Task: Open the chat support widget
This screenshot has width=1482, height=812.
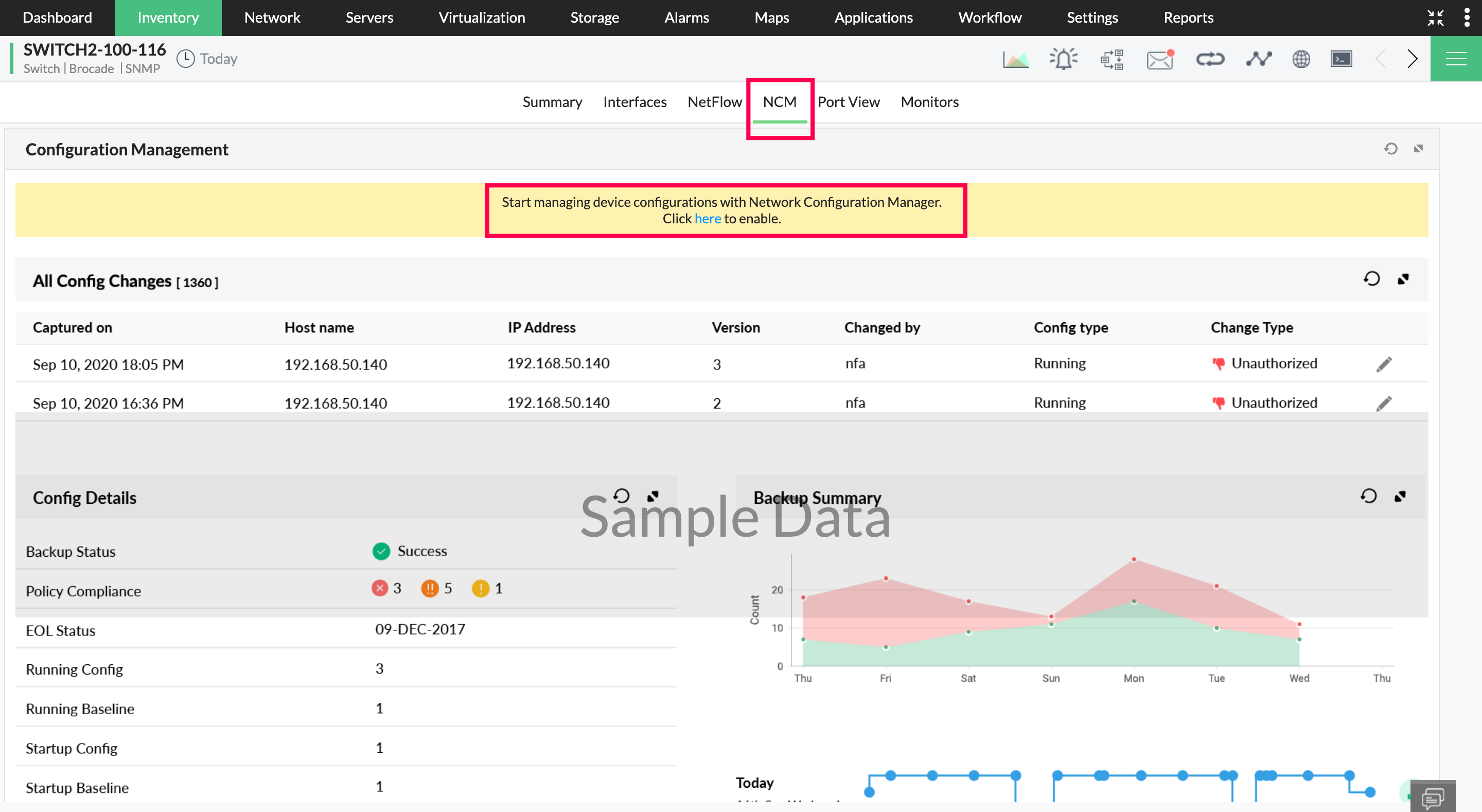Action: click(1432, 798)
